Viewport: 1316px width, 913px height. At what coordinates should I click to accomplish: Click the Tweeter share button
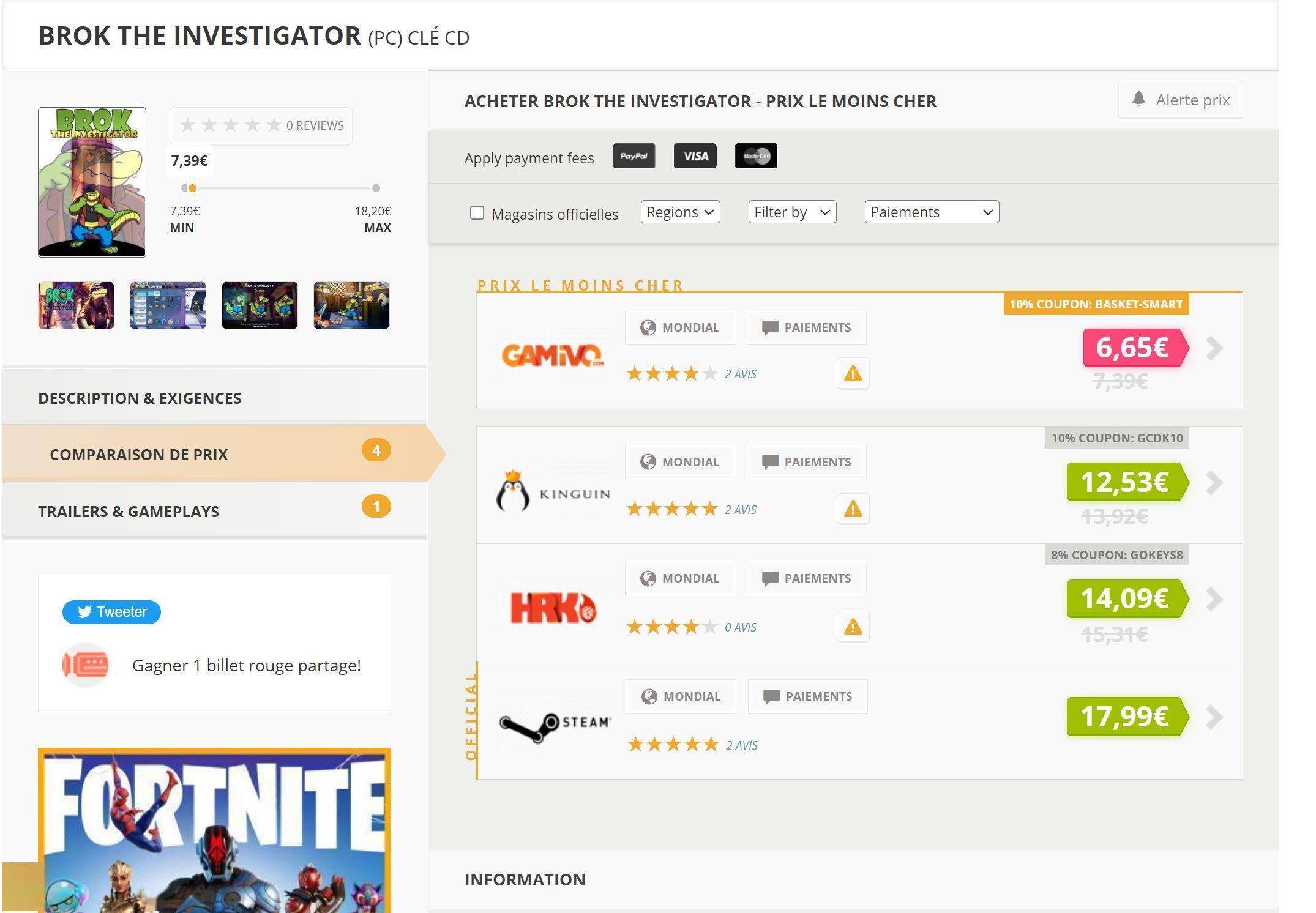click(111, 612)
